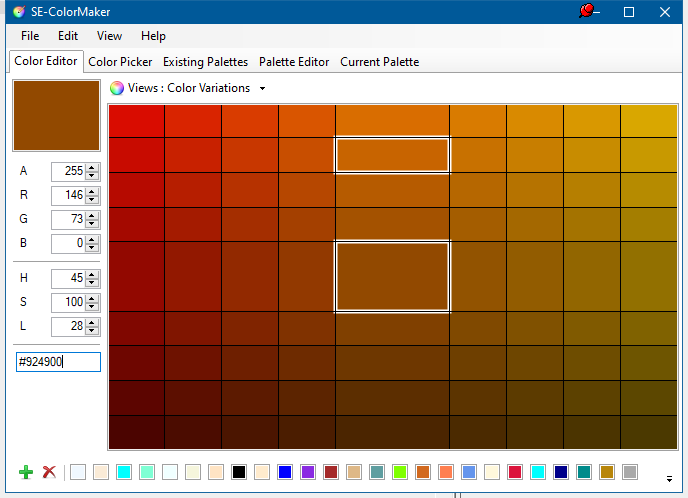Increase the R value with up arrow
Screen dimensions: 688x498
(92, 192)
